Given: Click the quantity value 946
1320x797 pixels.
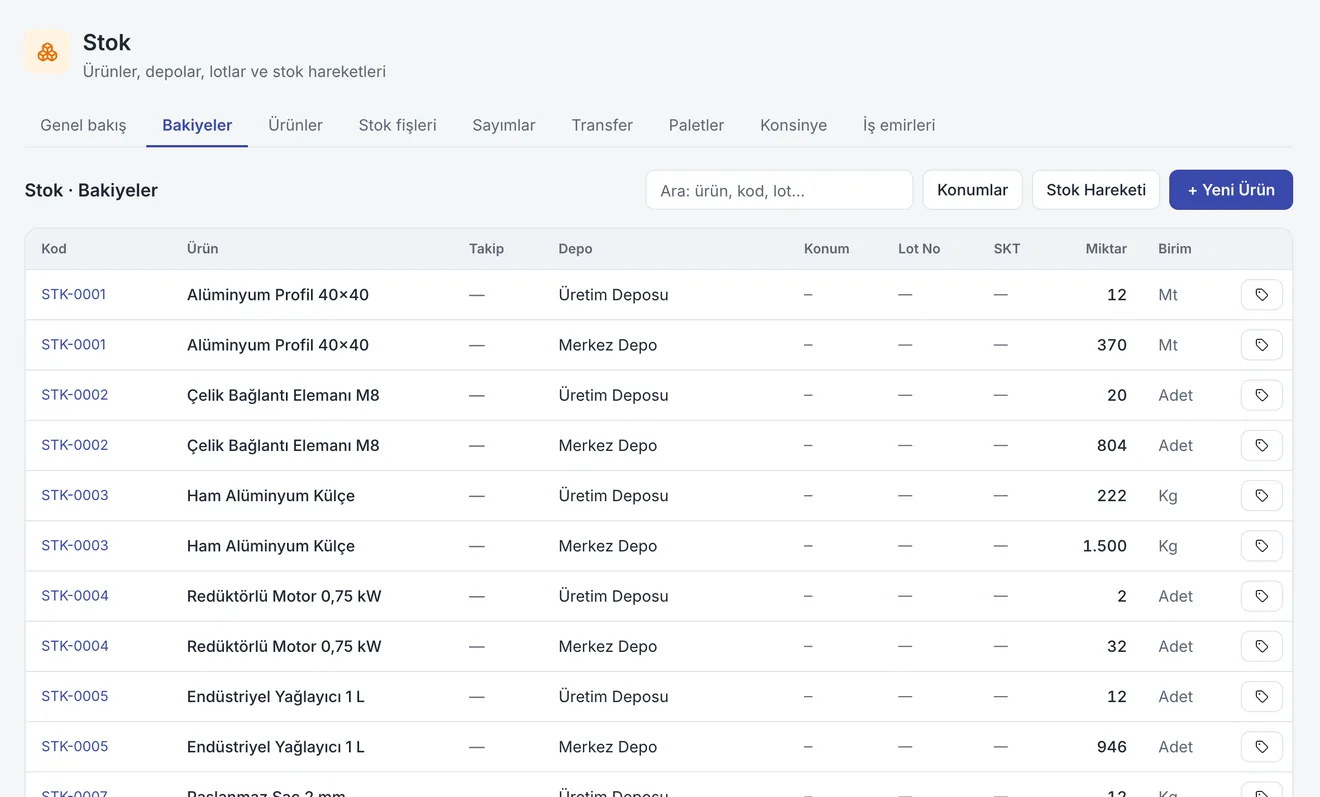Looking at the screenshot, I should point(1112,747).
